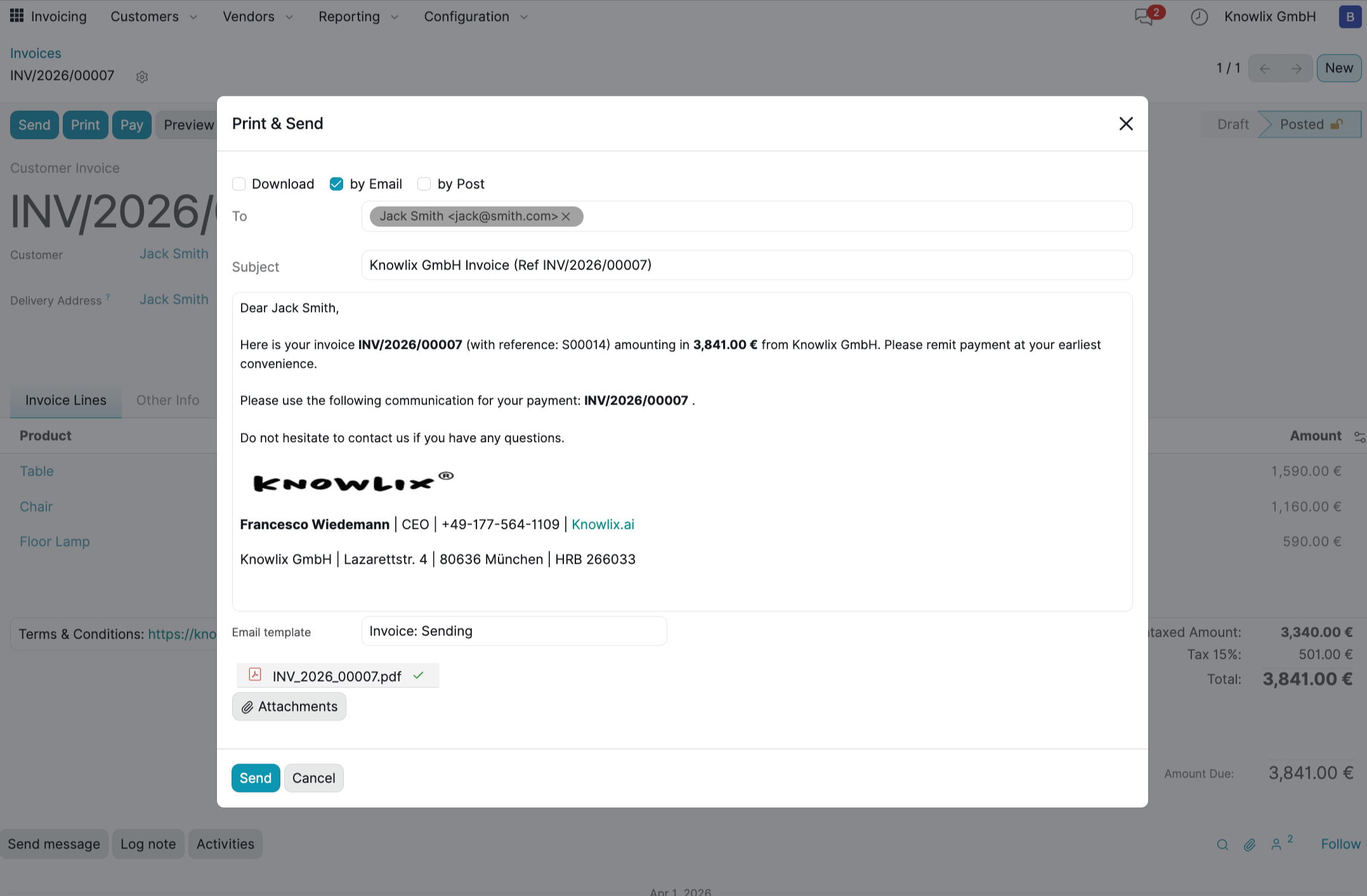Click the INV_2026_00007.pdf file icon
This screenshot has height=896, width=1367.
click(x=255, y=675)
